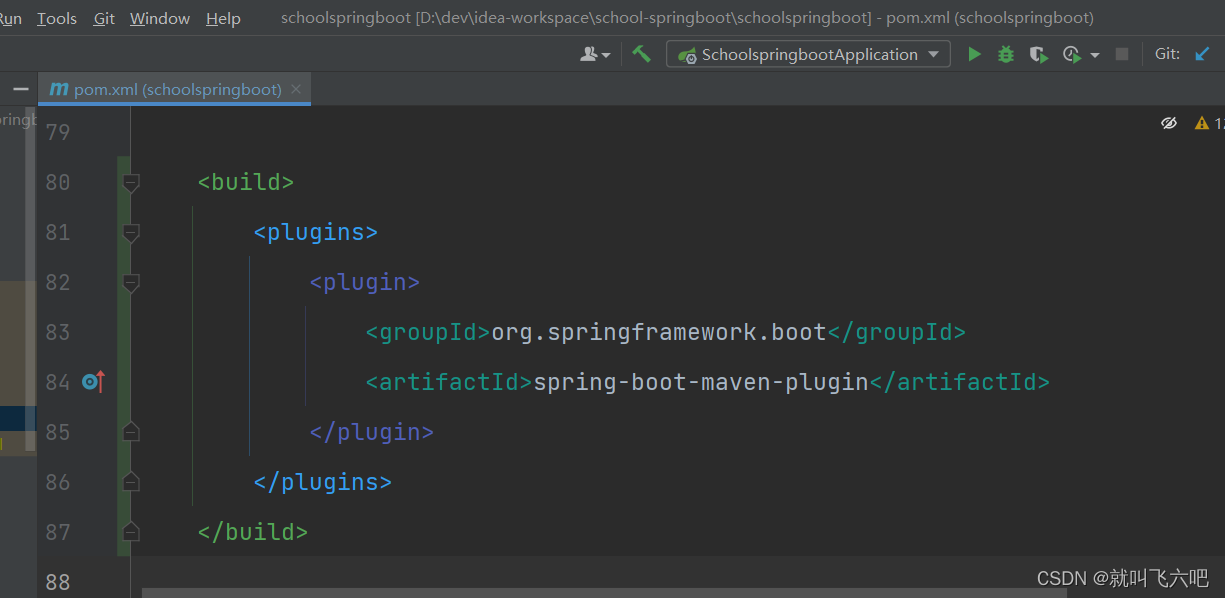The width and height of the screenshot is (1225, 598).
Task: Collapse the plugin element fold arrow on line 82
Action: (130, 282)
